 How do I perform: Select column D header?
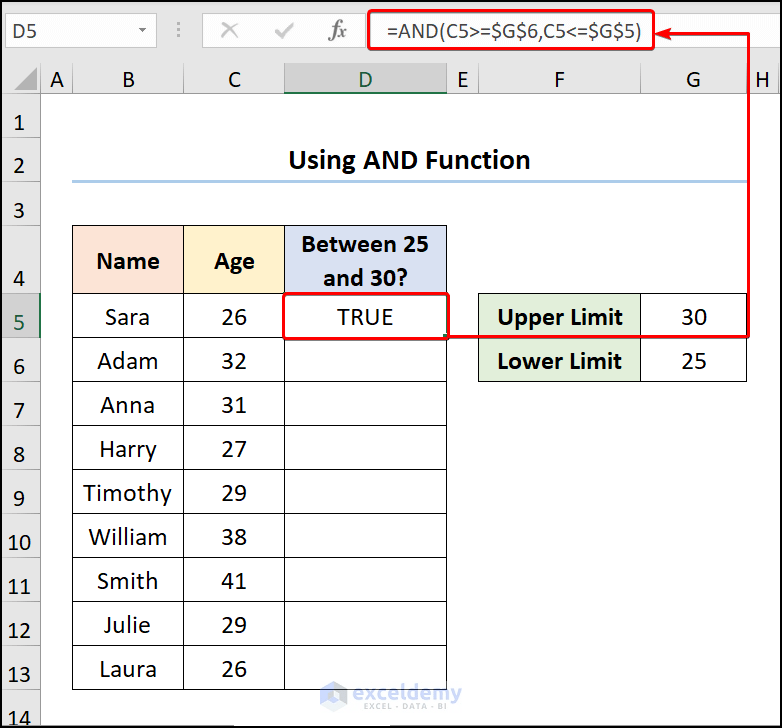point(365,79)
